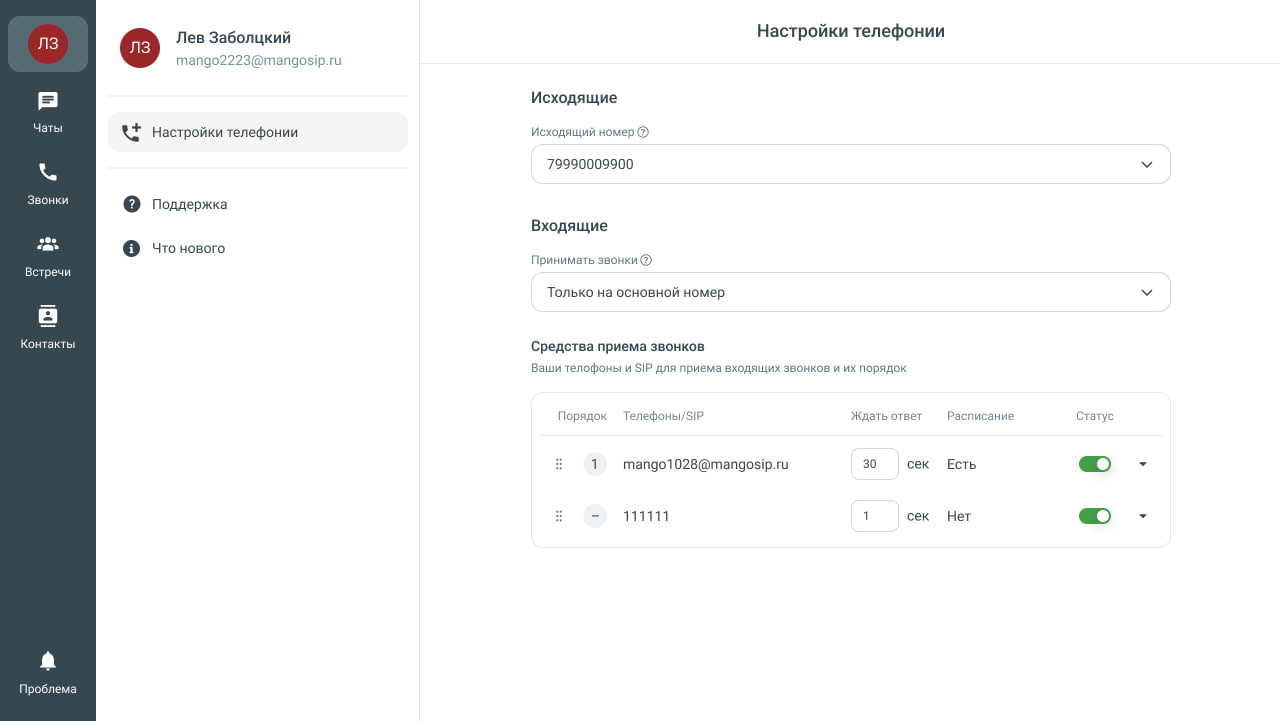1280x721 pixels.
Task: Click the Проблема bell icon
Action: [x=48, y=662]
